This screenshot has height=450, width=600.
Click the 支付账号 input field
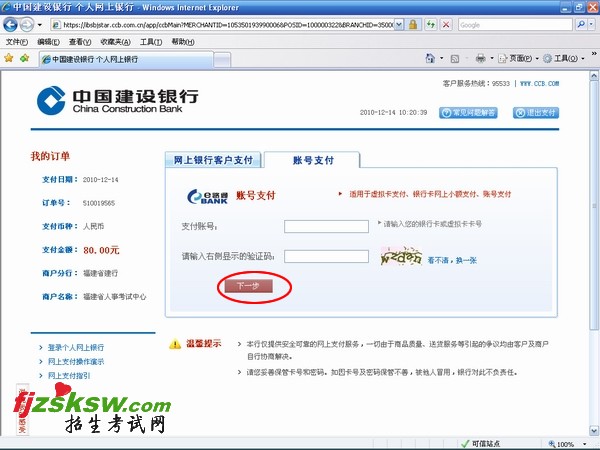[326, 226]
